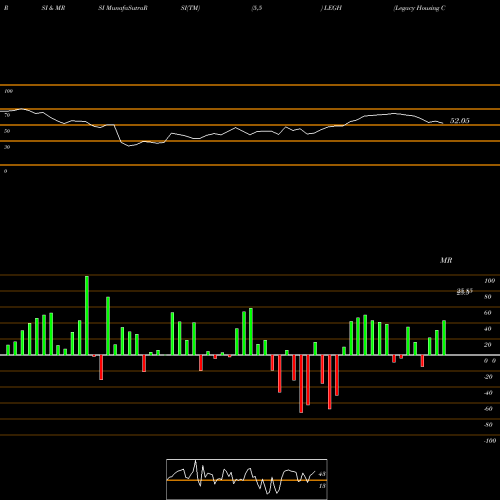The height and width of the screenshot is (500, 500).
Task: Click the RSI value label 52.05
Action: pyautogui.click(x=459, y=121)
